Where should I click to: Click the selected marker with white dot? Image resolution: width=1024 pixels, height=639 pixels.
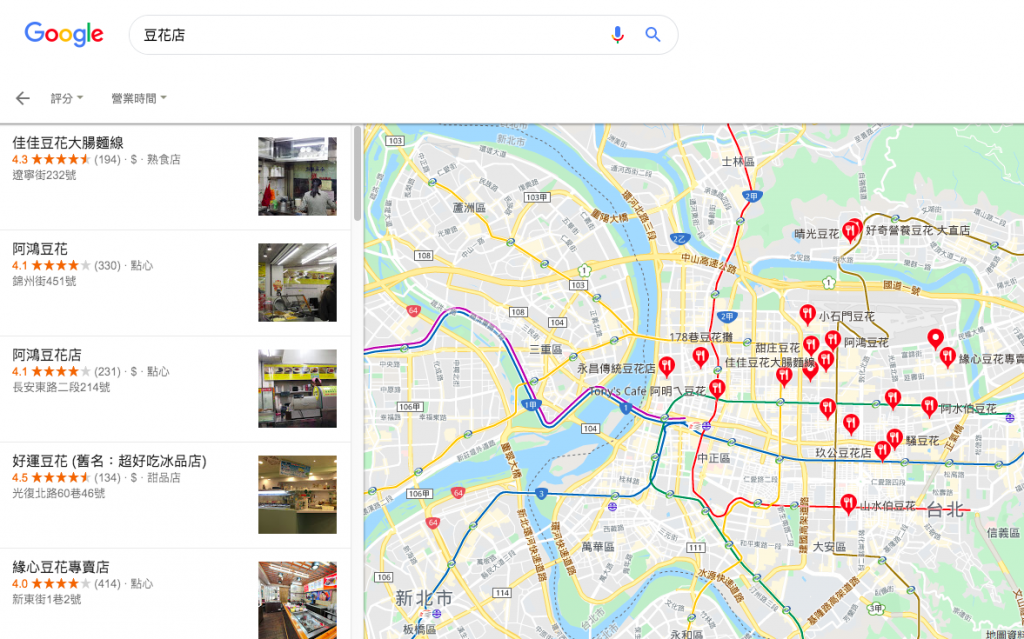coord(936,338)
